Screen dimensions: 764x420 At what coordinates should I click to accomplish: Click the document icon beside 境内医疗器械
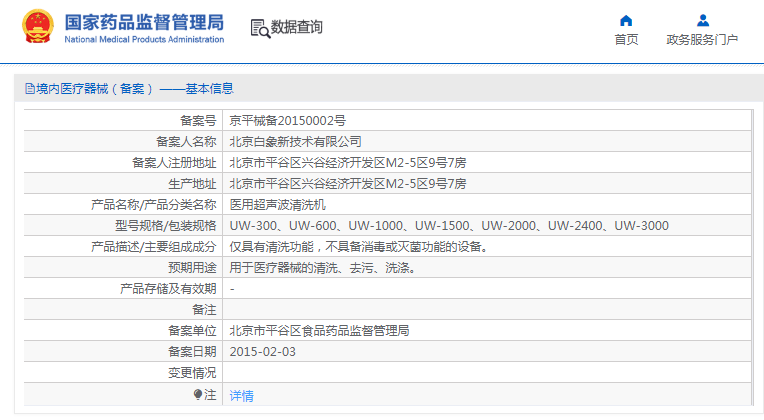[30, 89]
